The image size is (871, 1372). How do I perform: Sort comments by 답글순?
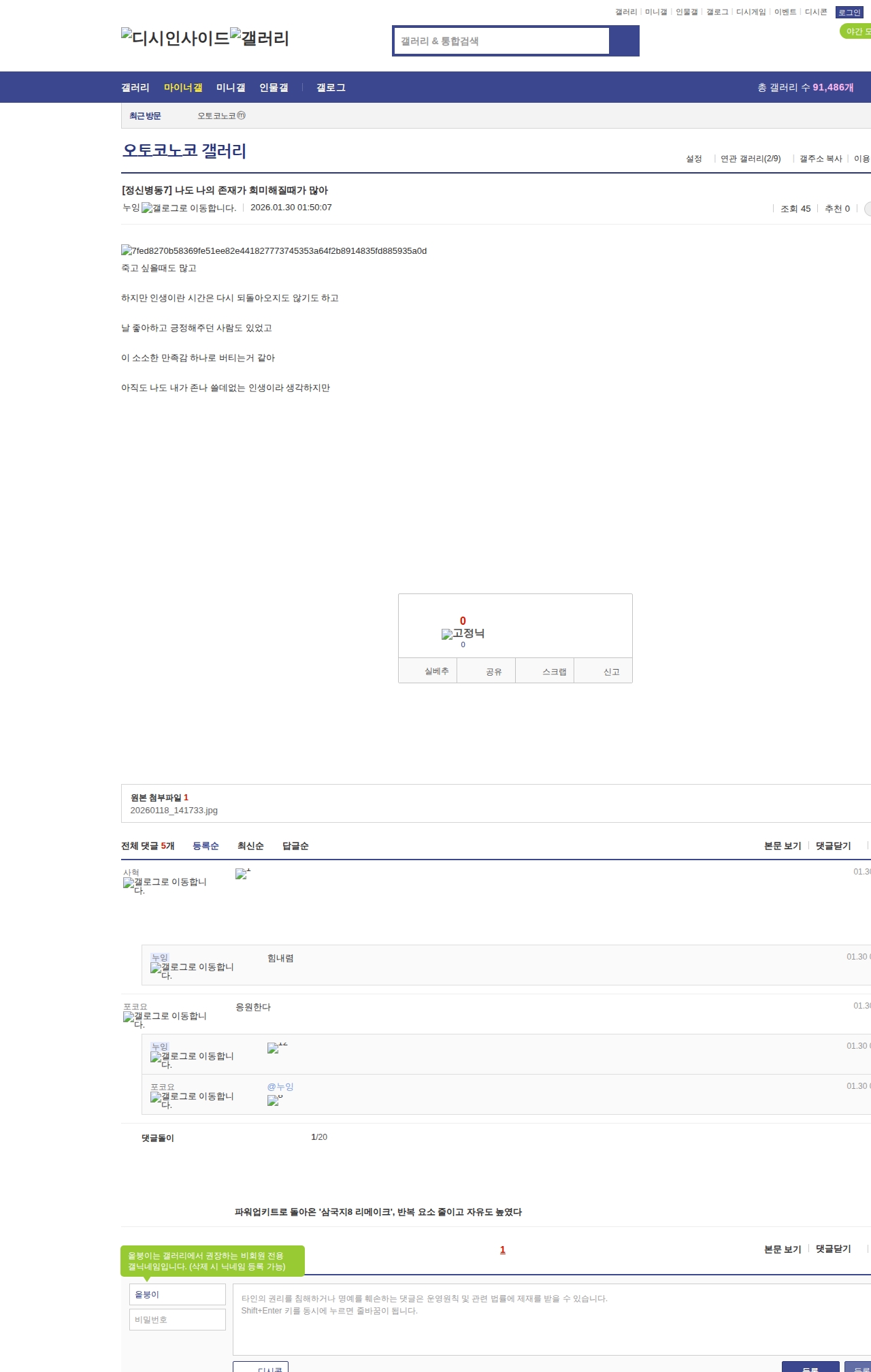pyautogui.click(x=295, y=846)
